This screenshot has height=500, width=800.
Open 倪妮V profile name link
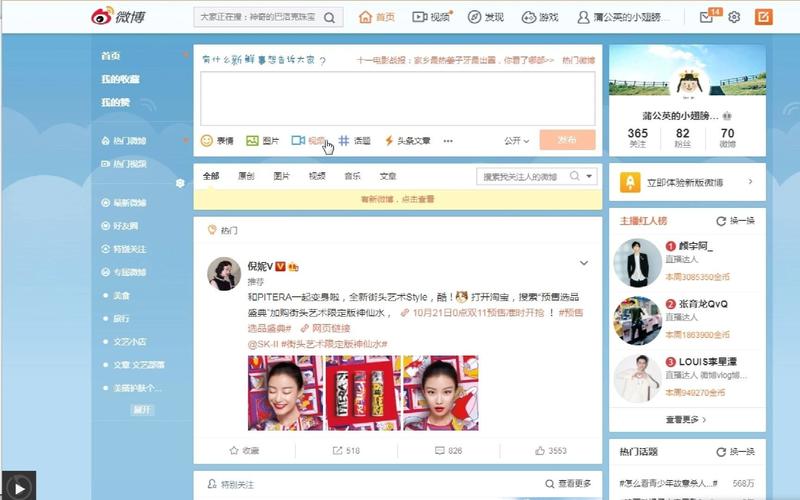tap(260, 266)
